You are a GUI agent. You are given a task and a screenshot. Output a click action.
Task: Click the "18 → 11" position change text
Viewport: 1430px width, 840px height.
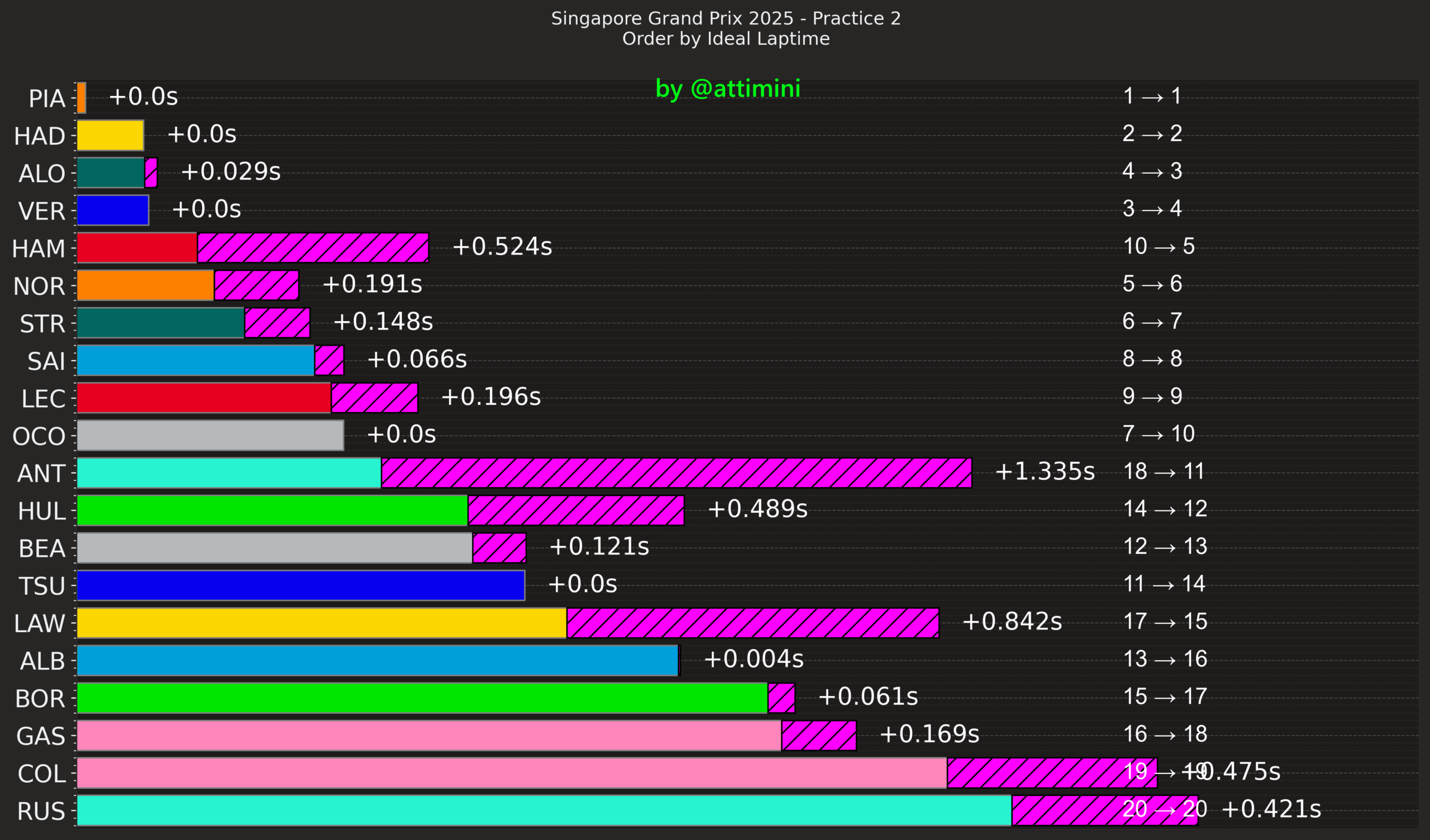click(1164, 471)
